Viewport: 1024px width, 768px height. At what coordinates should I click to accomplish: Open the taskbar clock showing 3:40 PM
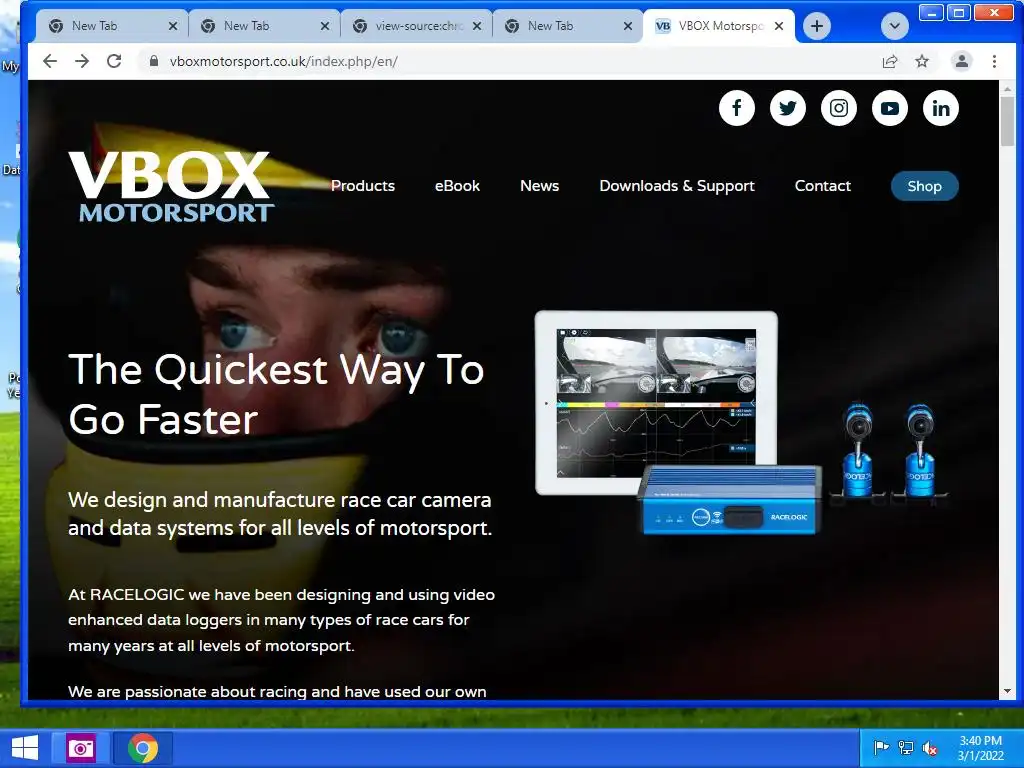click(x=980, y=748)
